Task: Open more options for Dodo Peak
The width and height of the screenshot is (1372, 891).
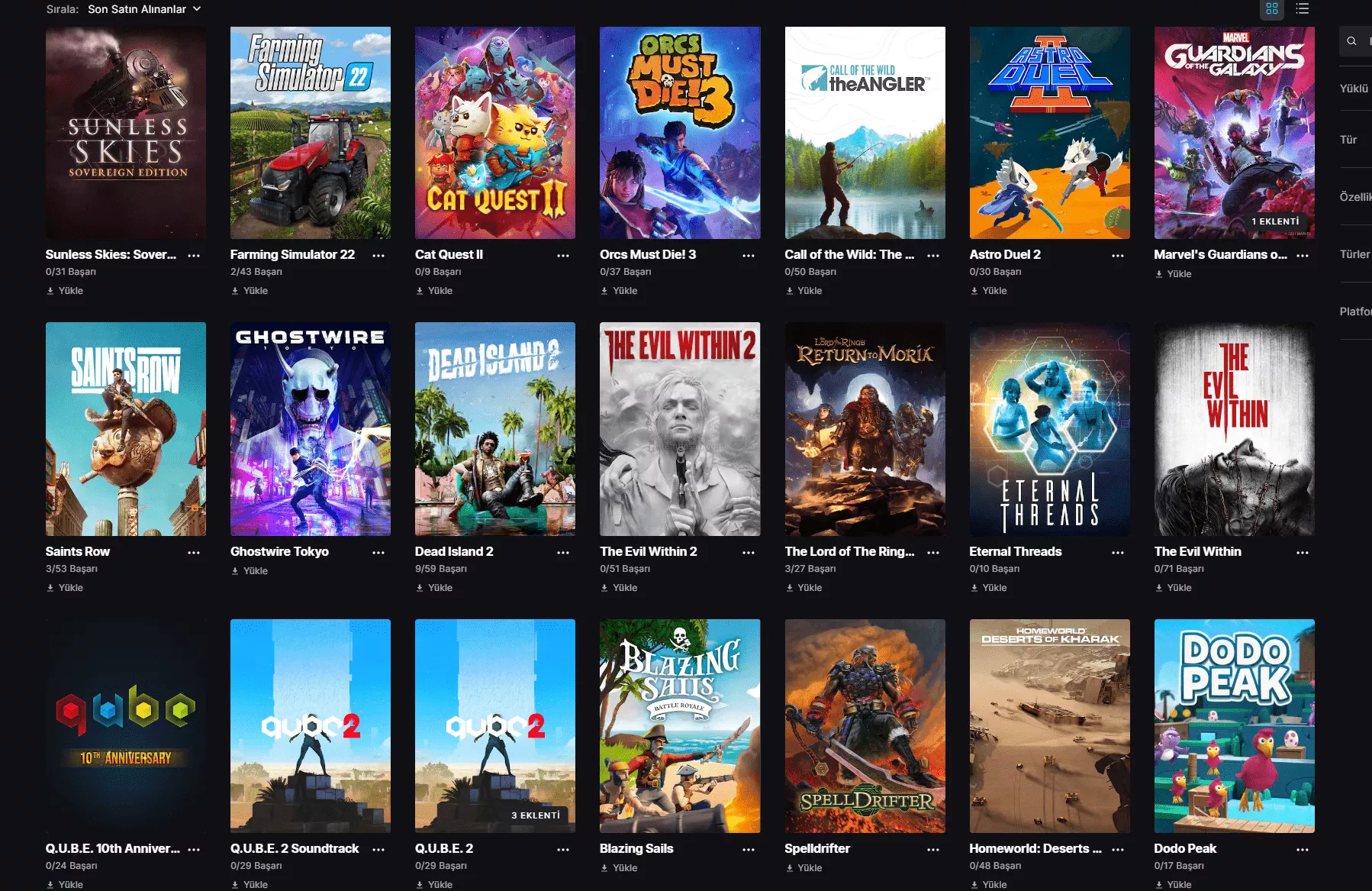Action: [1303, 849]
